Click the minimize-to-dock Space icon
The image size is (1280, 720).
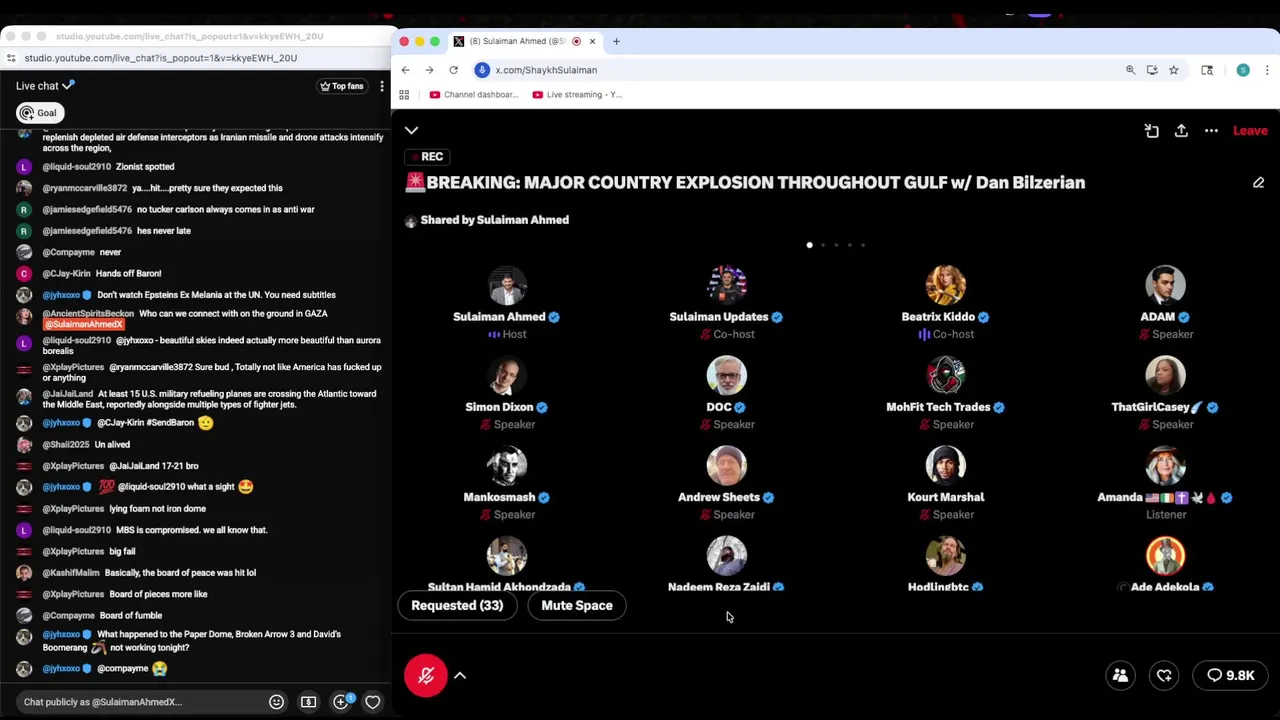pos(1151,130)
